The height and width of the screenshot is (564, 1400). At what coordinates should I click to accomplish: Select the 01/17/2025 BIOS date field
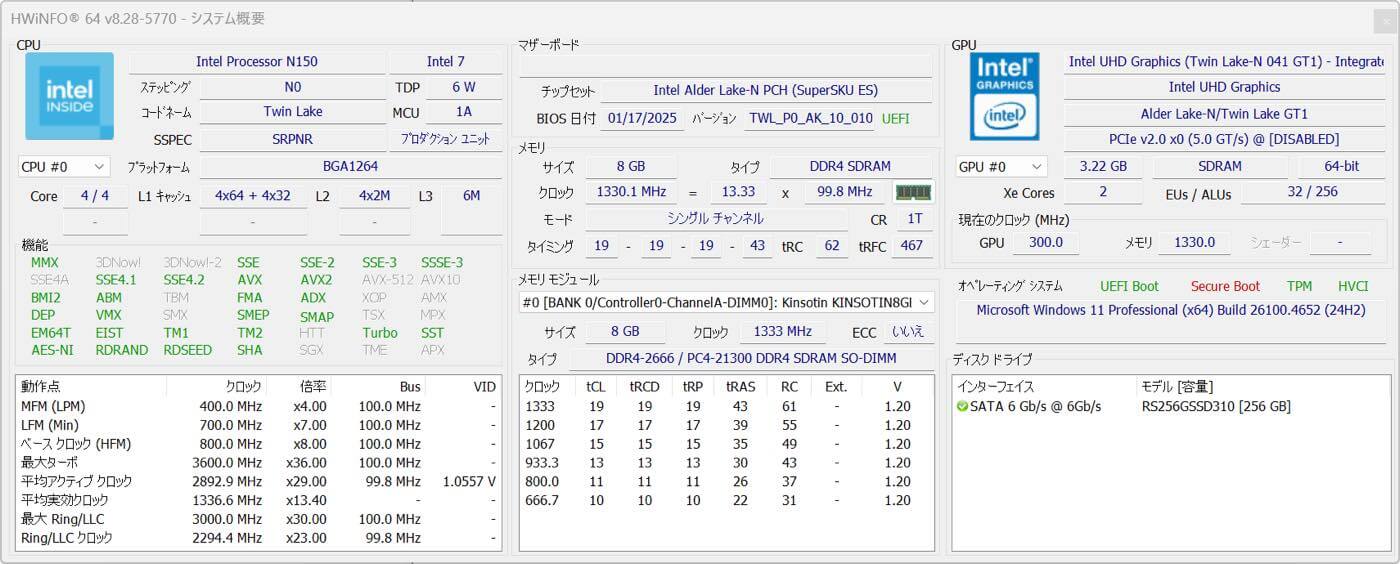point(640,118)
